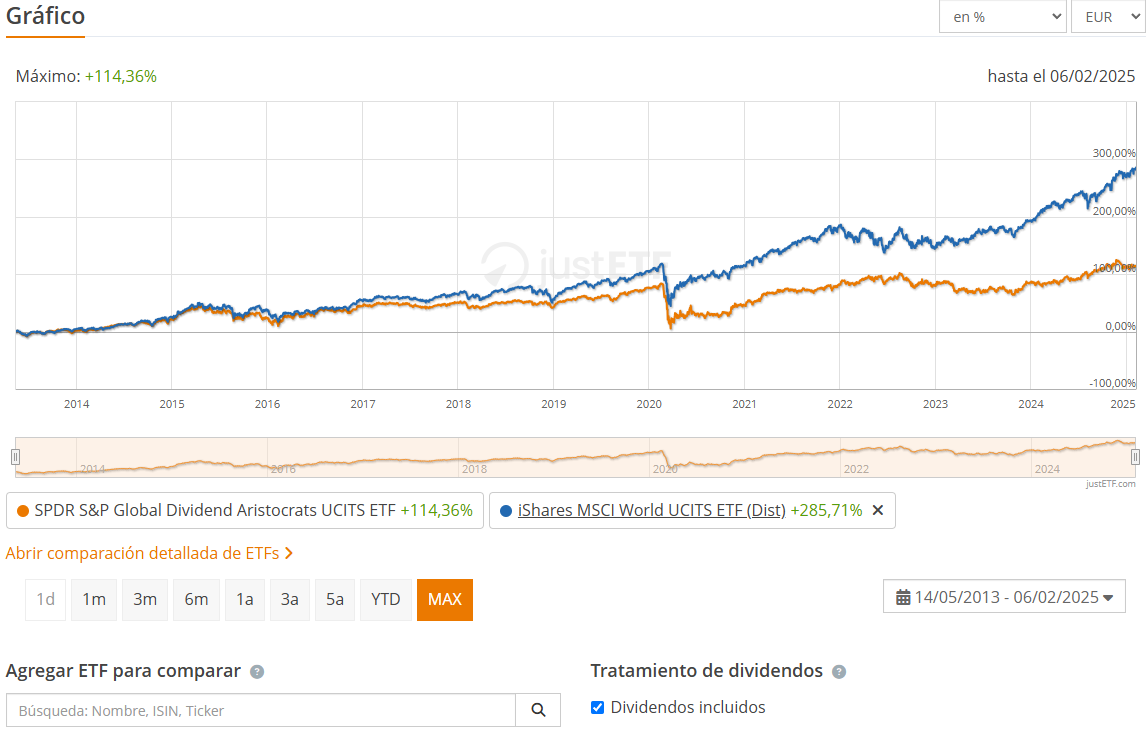This screenshot has width=1147, height=730.
Task: Click the 2020 x-axis year label
Action: [x=649, y=404]
